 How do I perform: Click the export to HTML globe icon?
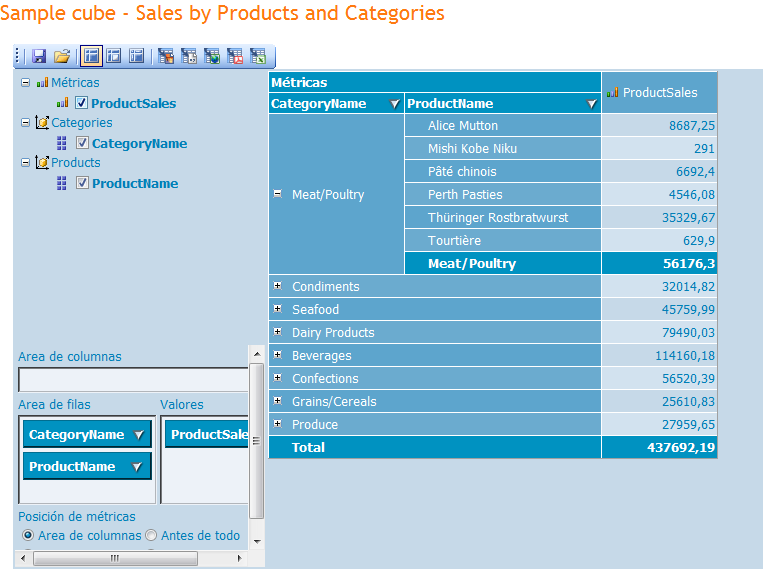[x=212, y=57]
